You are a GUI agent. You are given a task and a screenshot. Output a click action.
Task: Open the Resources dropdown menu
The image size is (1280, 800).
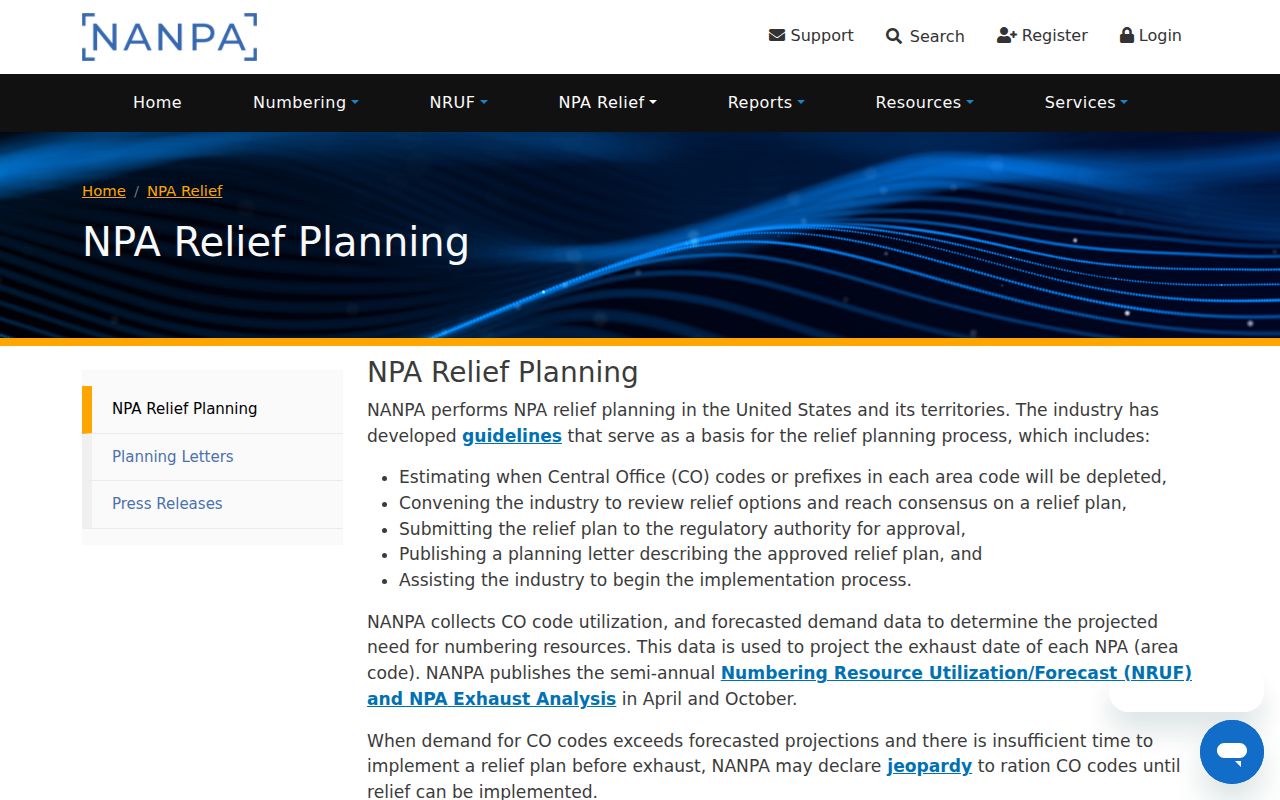pyautogui.click(x=925, y=102)
